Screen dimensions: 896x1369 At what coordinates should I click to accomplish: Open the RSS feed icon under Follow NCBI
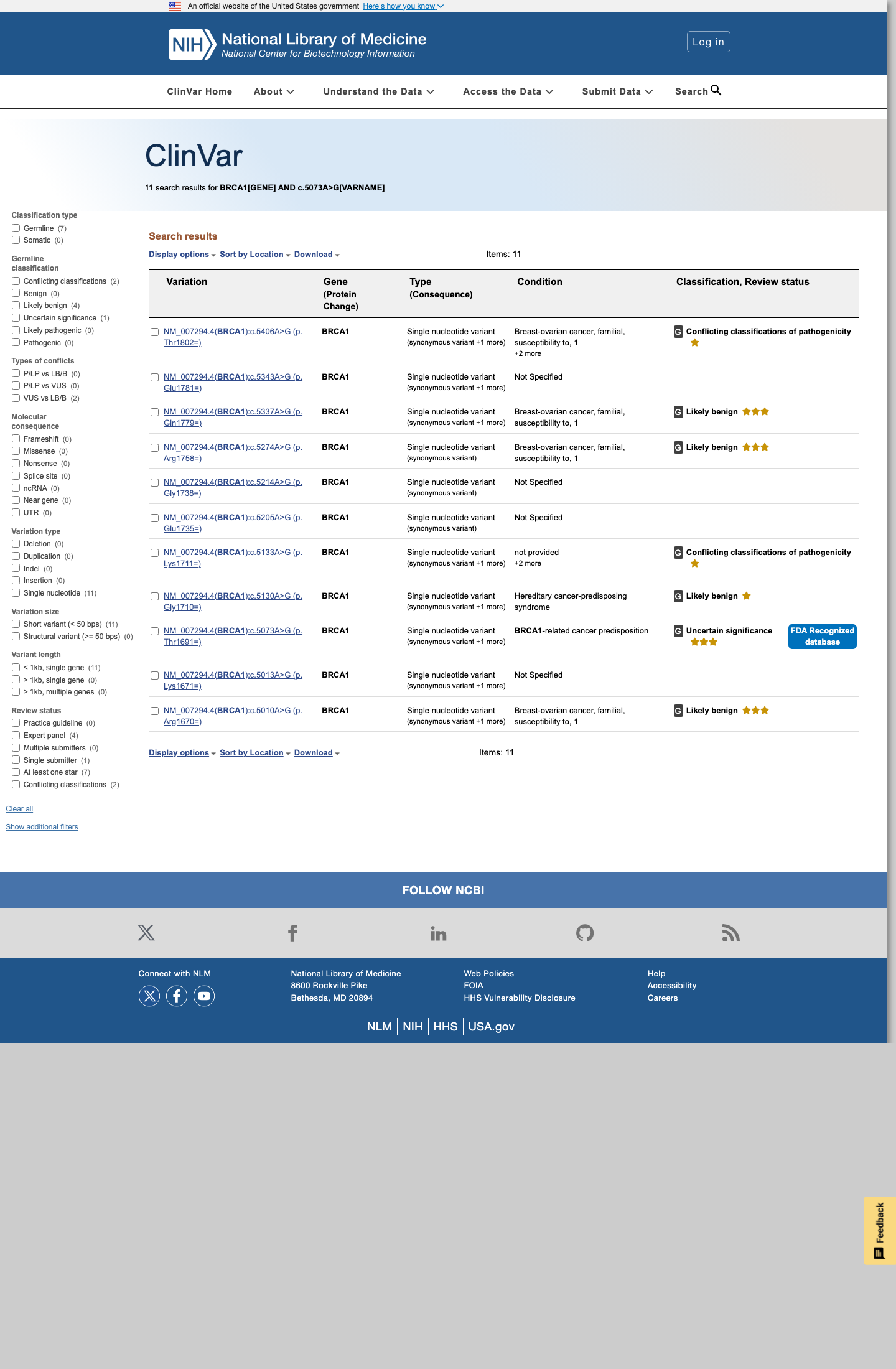(x=731, y=933)
